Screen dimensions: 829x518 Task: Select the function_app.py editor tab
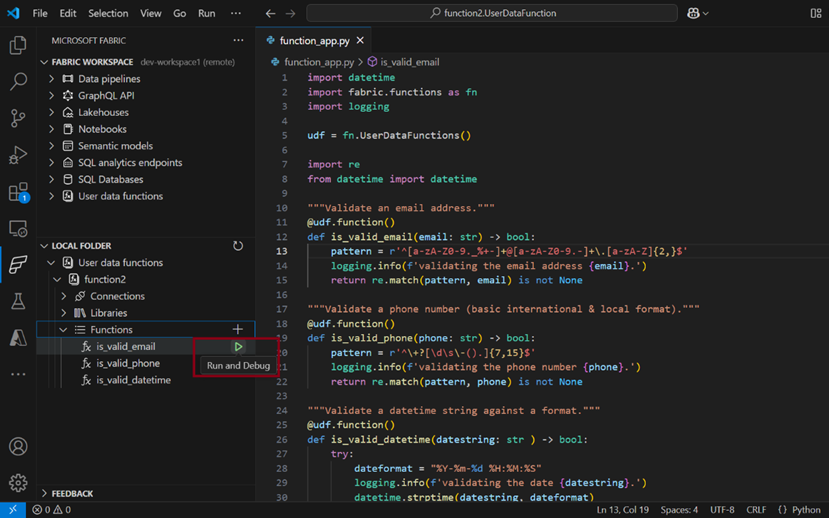tap(315, 41)
